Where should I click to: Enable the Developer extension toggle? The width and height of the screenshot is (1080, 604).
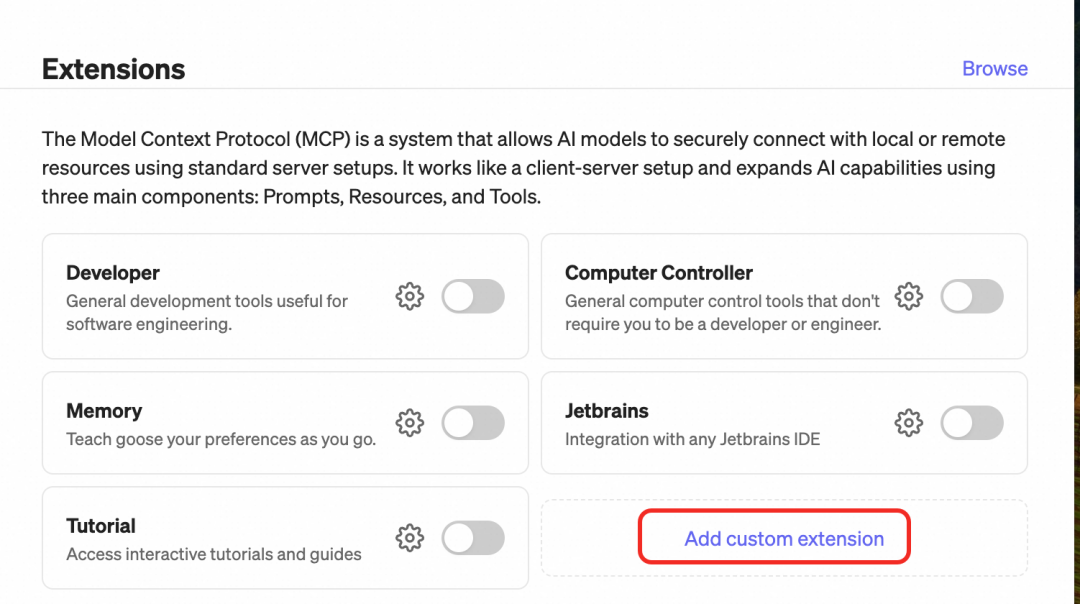(x=473, y=296)
